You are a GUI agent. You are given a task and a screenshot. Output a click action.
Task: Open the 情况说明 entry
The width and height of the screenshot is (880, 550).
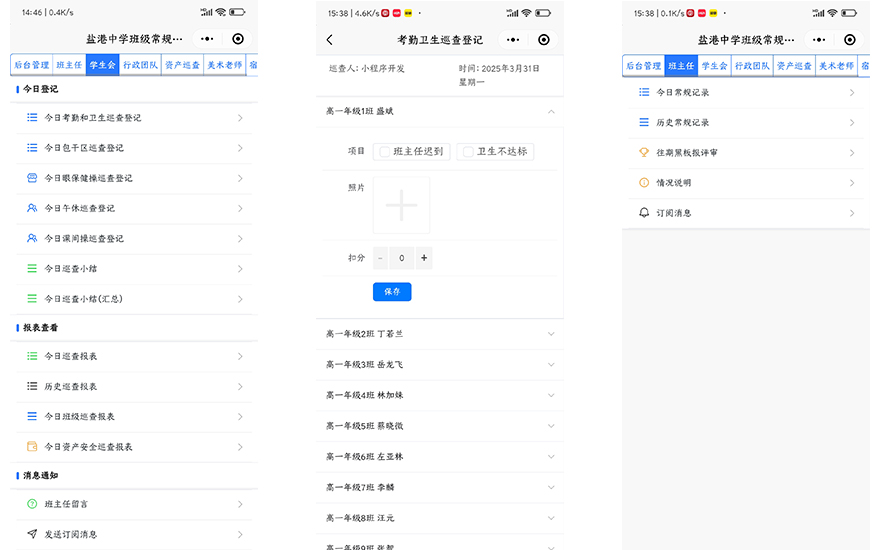746,182
